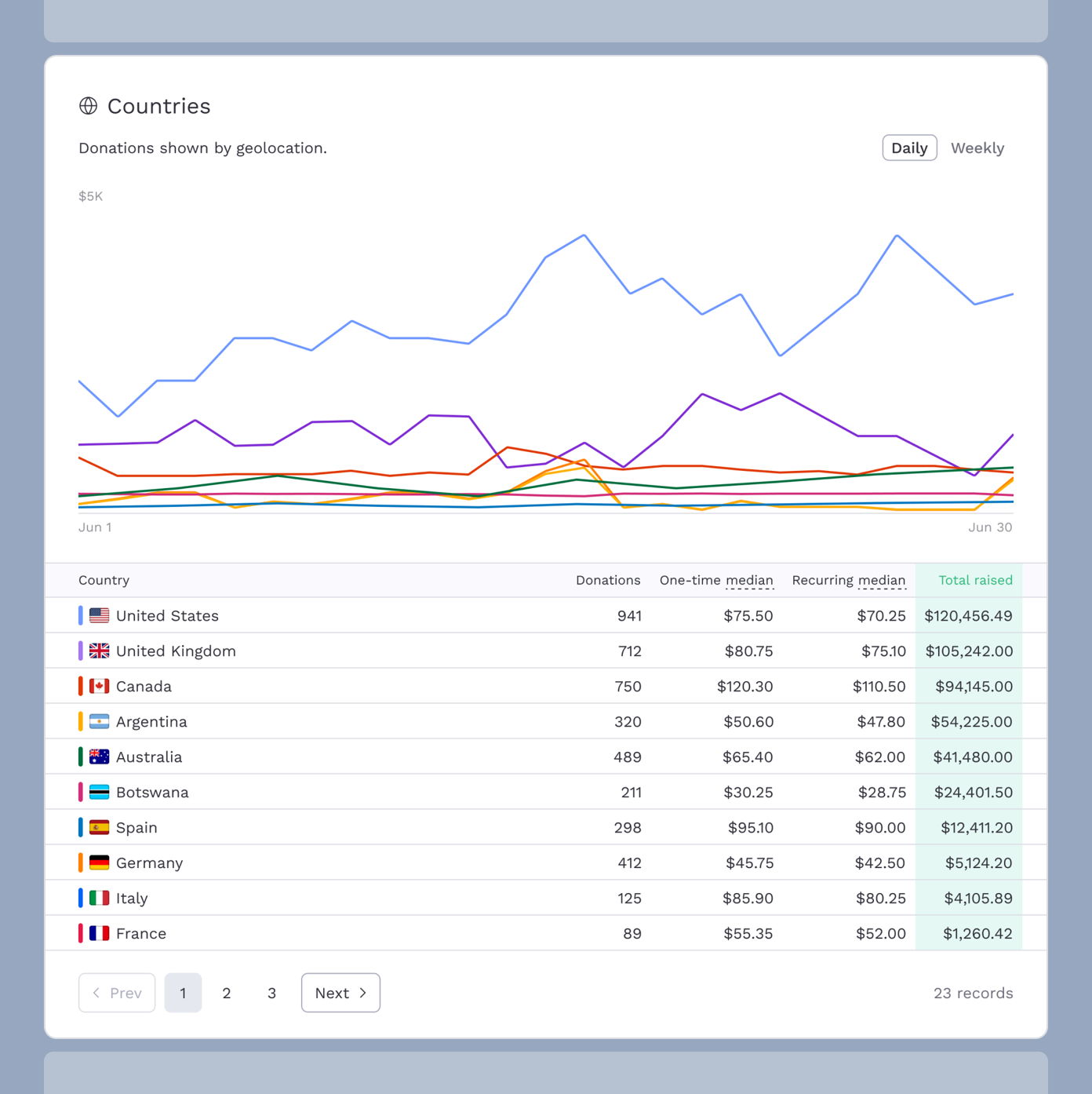Click the Germany flag icon
The image size is (1092, 1094).
click(x=100, y=862)
